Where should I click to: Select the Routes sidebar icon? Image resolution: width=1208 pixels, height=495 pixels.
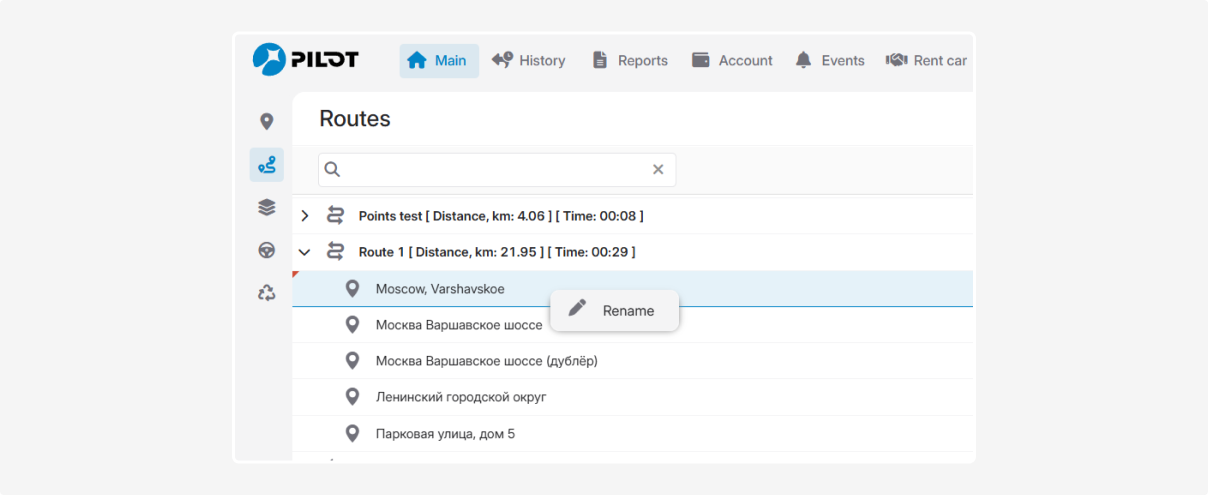point(266,165)
